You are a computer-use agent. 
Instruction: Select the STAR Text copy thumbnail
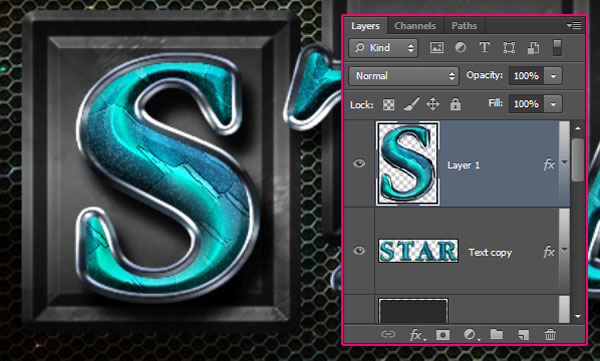418,251
